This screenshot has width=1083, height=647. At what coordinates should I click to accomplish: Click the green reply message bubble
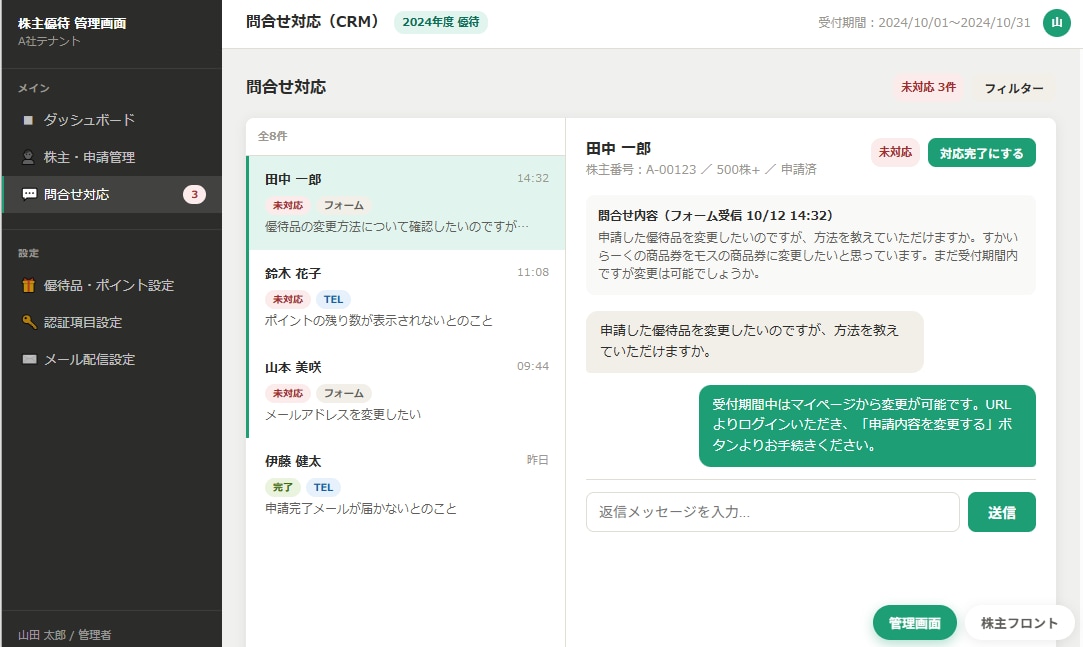(867, 425)
